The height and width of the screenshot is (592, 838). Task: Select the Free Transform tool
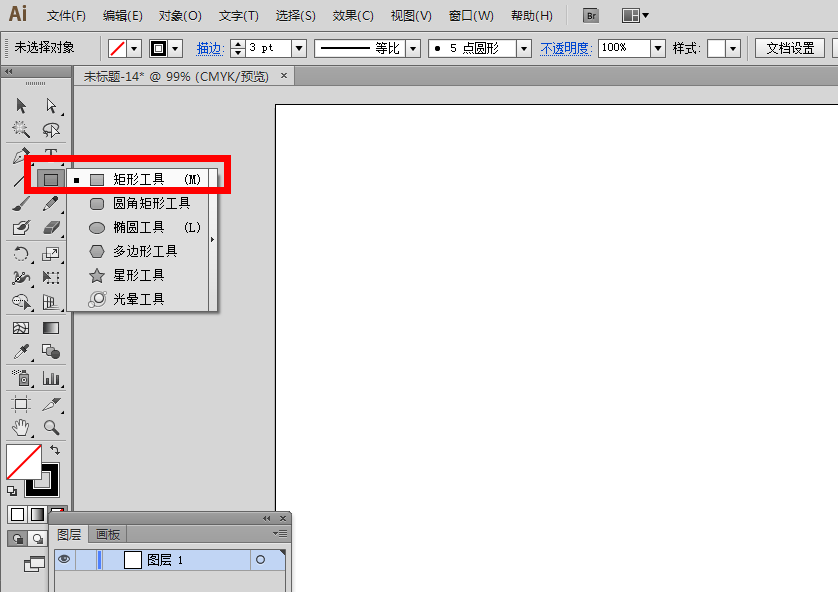pyautogui.click(x=51, y=278)
